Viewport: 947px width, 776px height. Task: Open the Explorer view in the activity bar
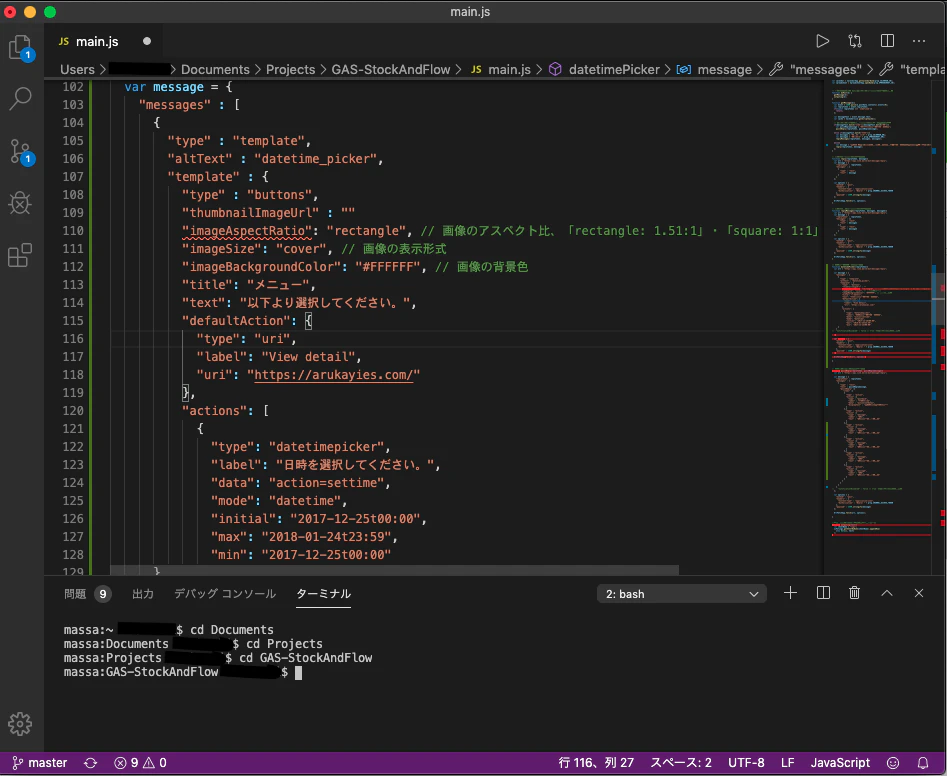(x=21, y=47)
